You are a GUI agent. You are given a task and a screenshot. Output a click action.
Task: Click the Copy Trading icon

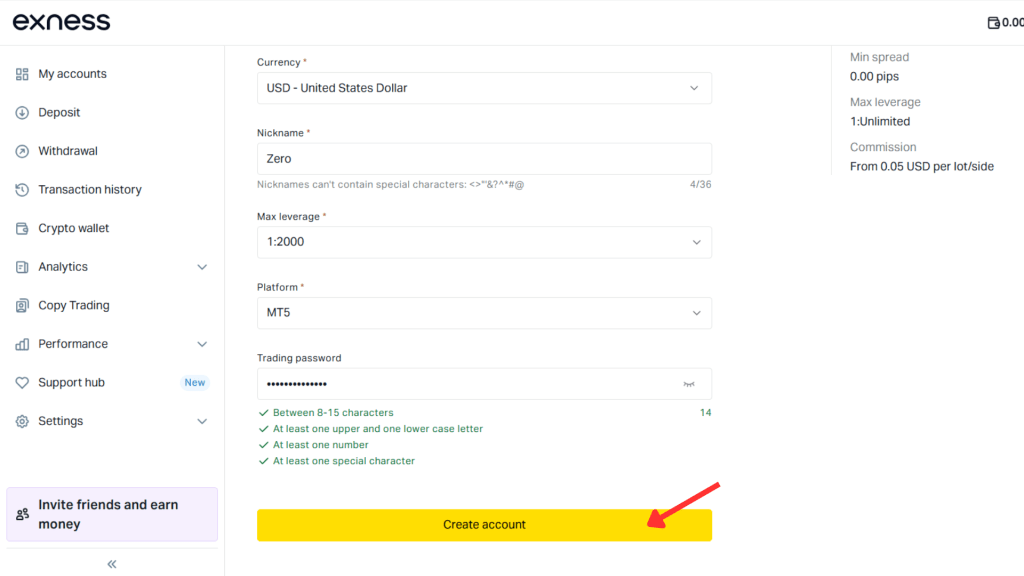[x=22, y=305]
